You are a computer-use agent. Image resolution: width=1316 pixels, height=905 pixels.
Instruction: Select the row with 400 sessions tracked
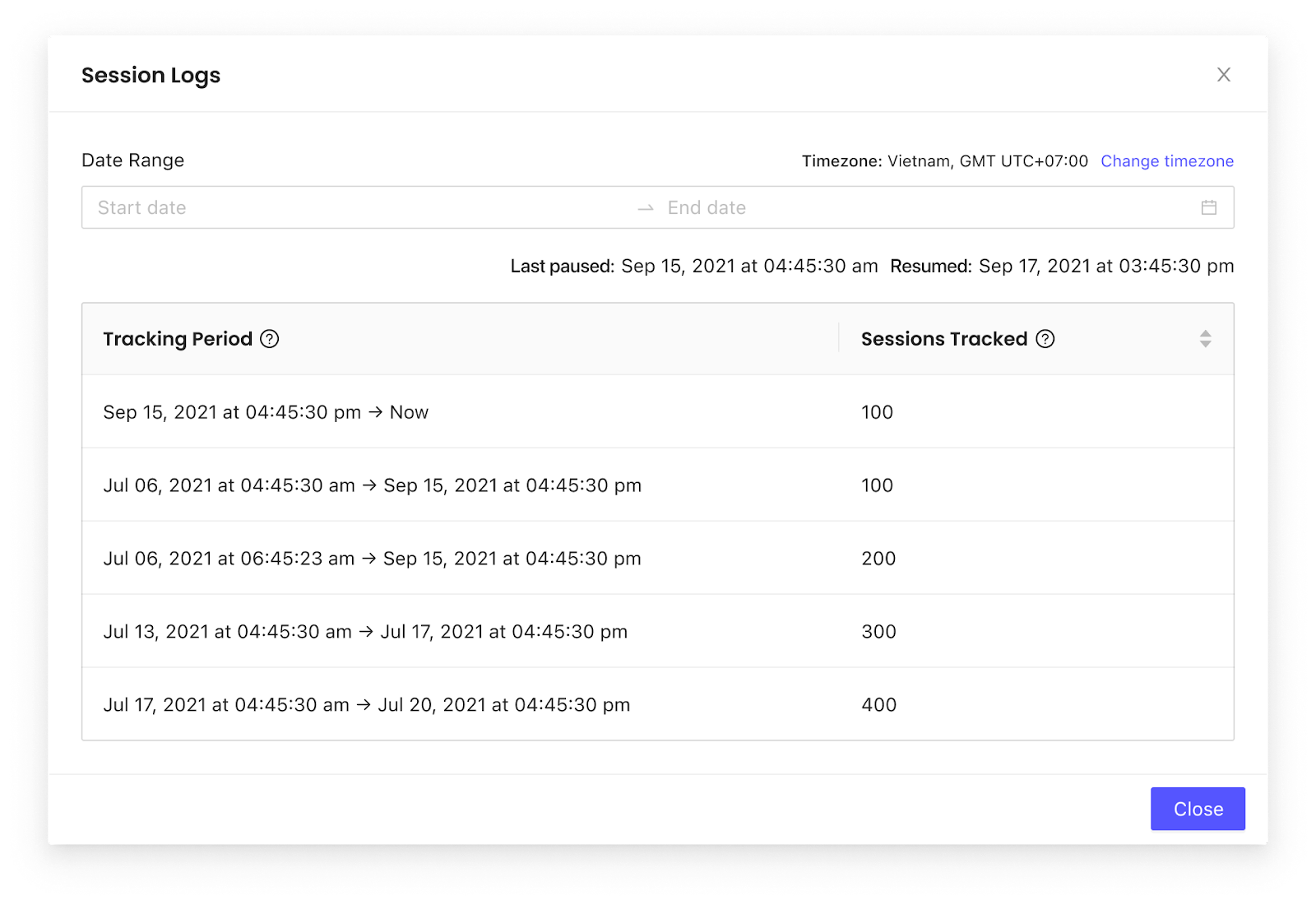click(x=658, y=704)
